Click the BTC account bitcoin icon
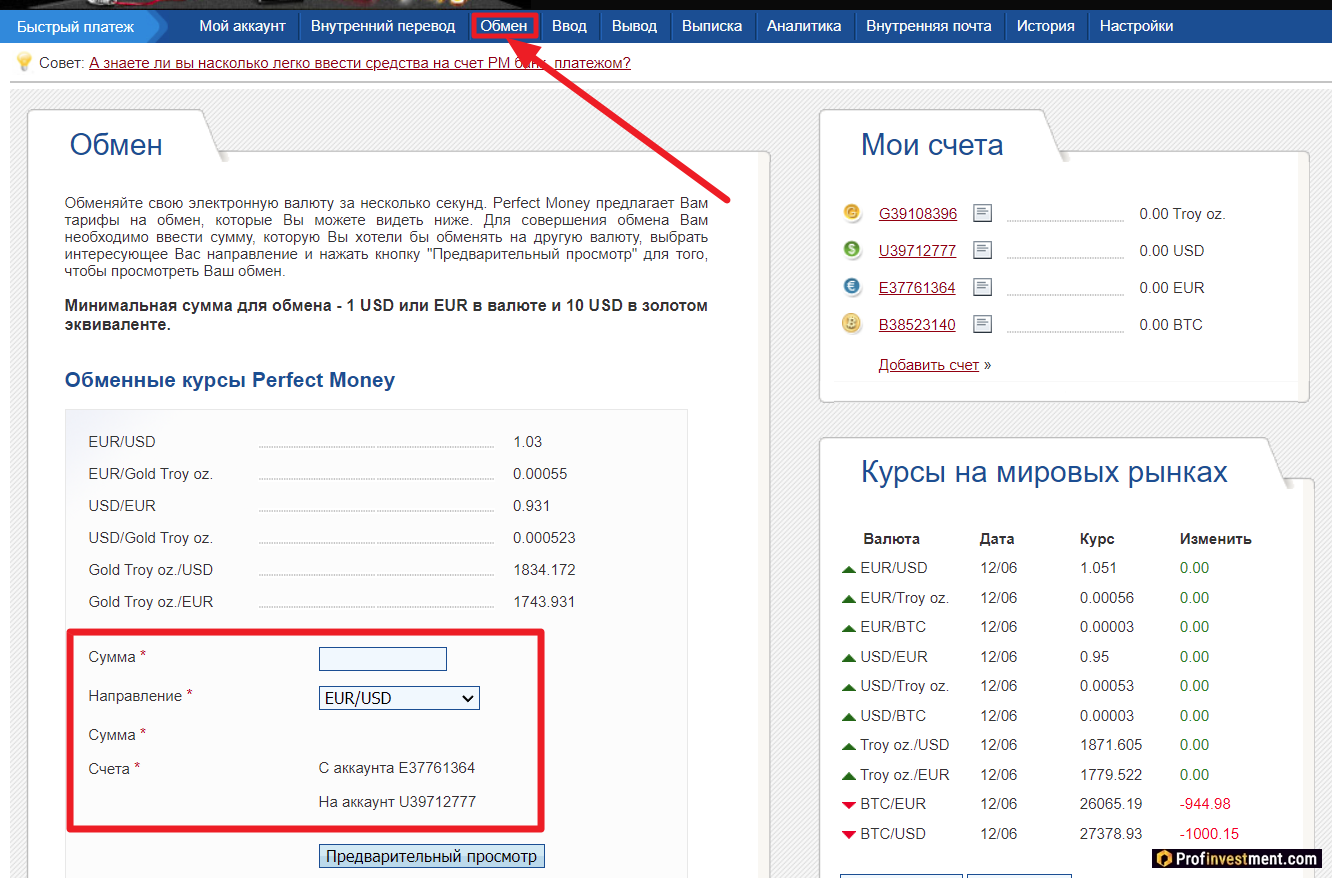1332x878 pixels. 852,324
